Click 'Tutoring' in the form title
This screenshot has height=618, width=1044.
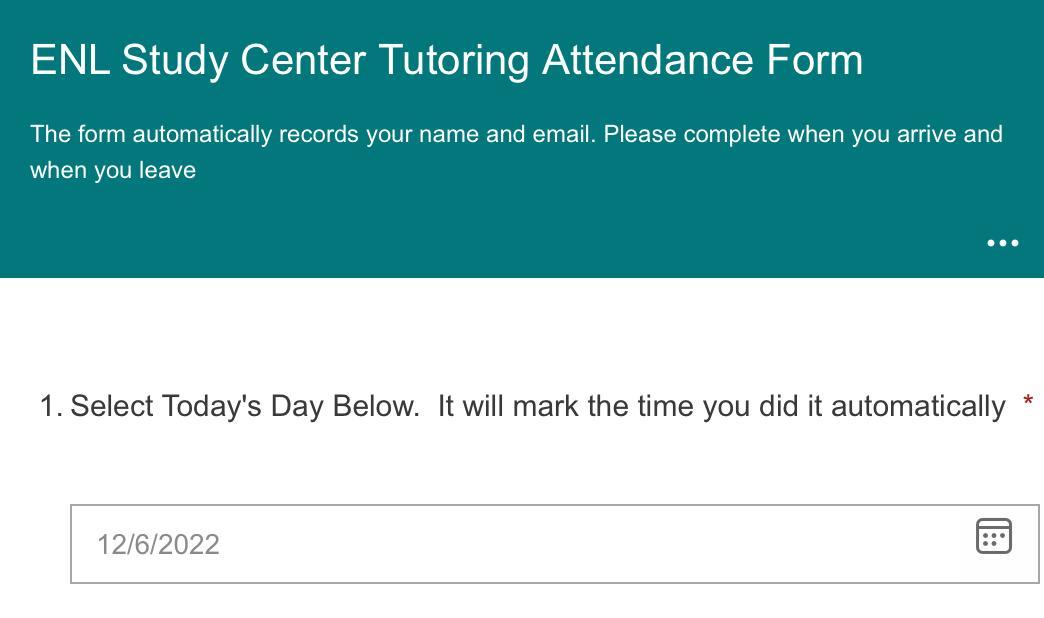tap(453, 61)
